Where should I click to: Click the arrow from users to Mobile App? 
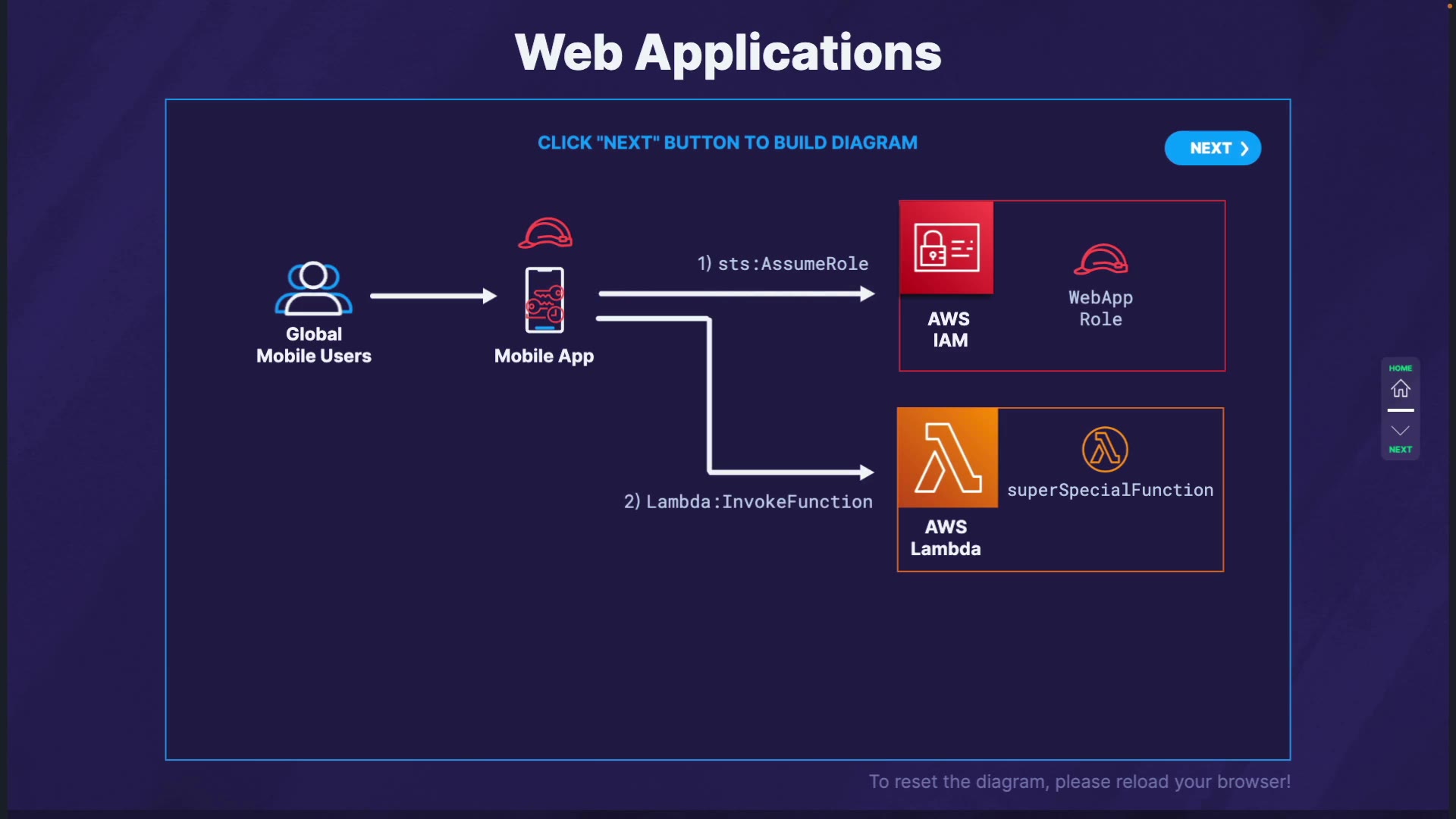[x=432, y=296]
